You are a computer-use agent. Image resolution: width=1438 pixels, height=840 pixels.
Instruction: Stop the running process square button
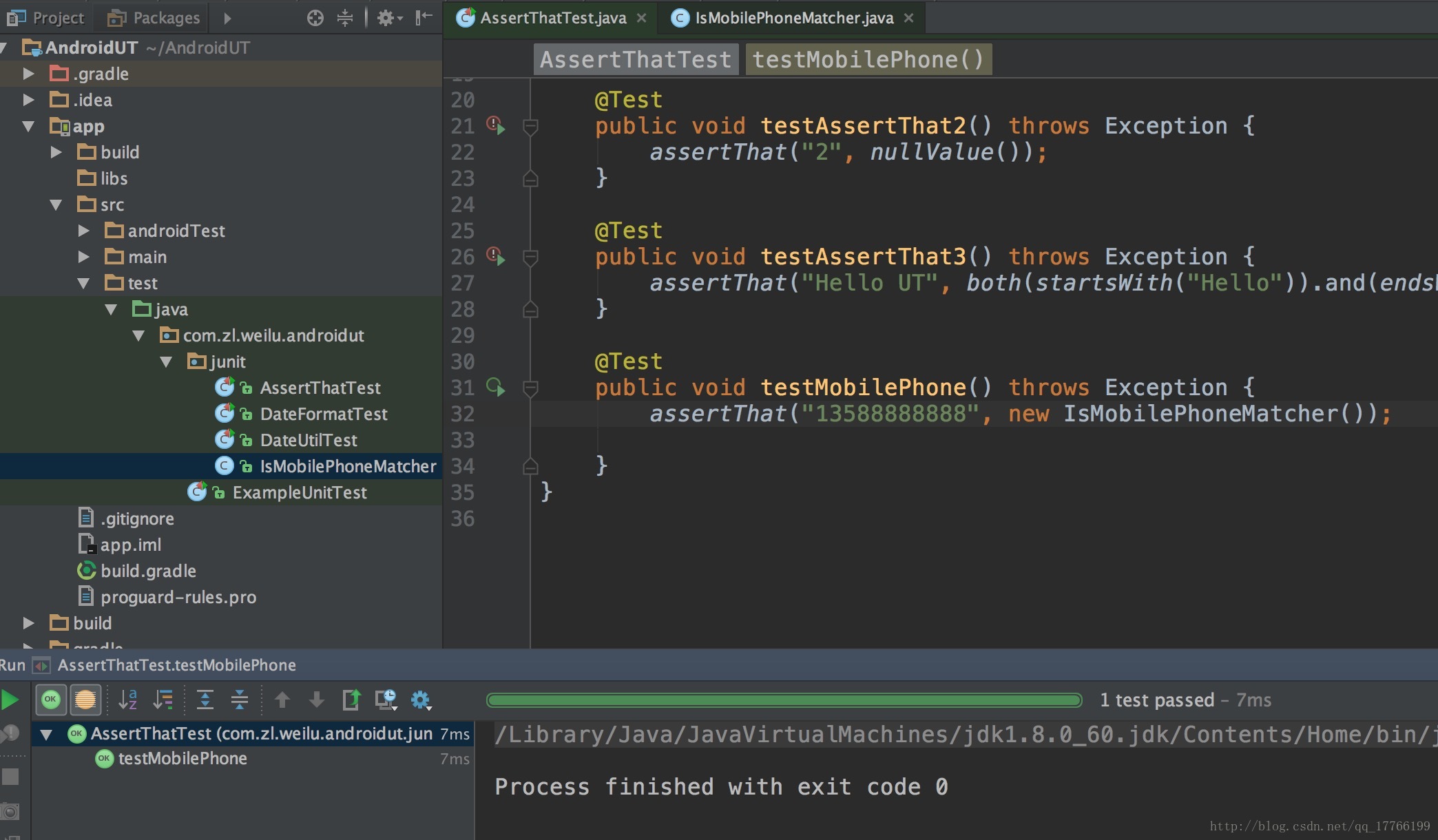click(x=10, y=777)
